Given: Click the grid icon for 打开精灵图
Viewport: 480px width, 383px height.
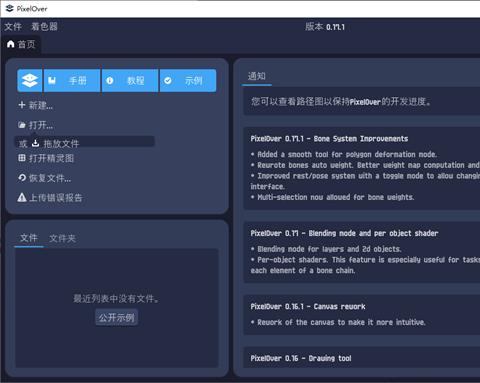Looking at the screenshot, I should point(22,158).
